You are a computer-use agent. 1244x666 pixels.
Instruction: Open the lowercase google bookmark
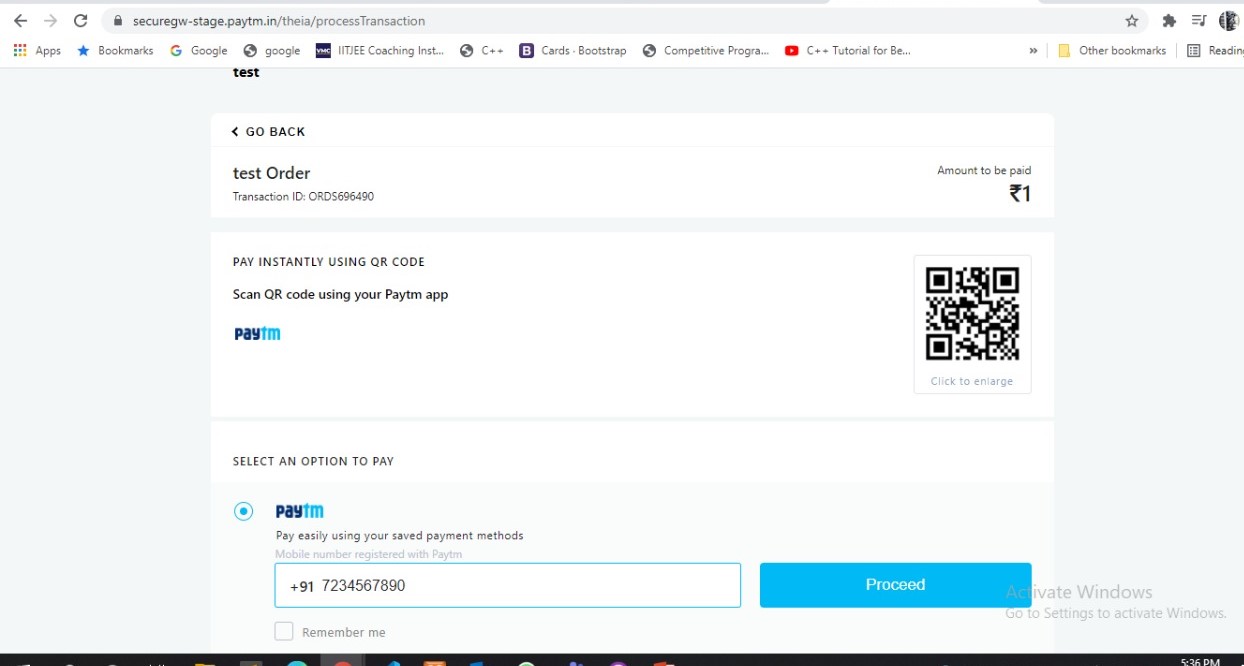(272, 50)
